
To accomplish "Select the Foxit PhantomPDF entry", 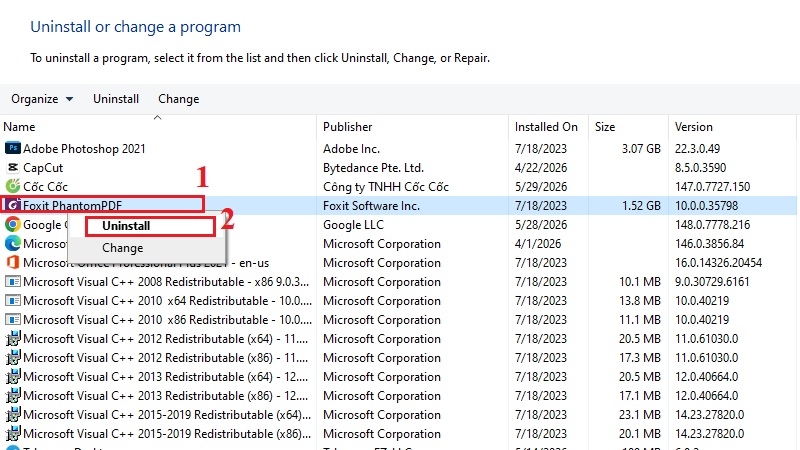I will pyautogui.click(x=398, y=206).
